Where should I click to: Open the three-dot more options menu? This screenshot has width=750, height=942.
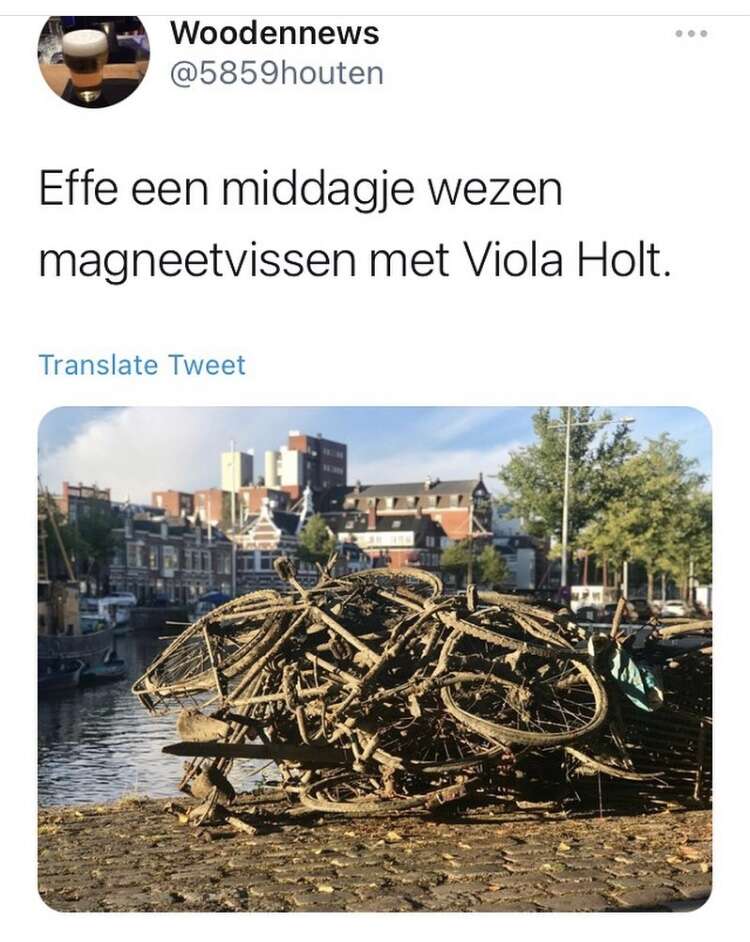[x=691, y=34]
